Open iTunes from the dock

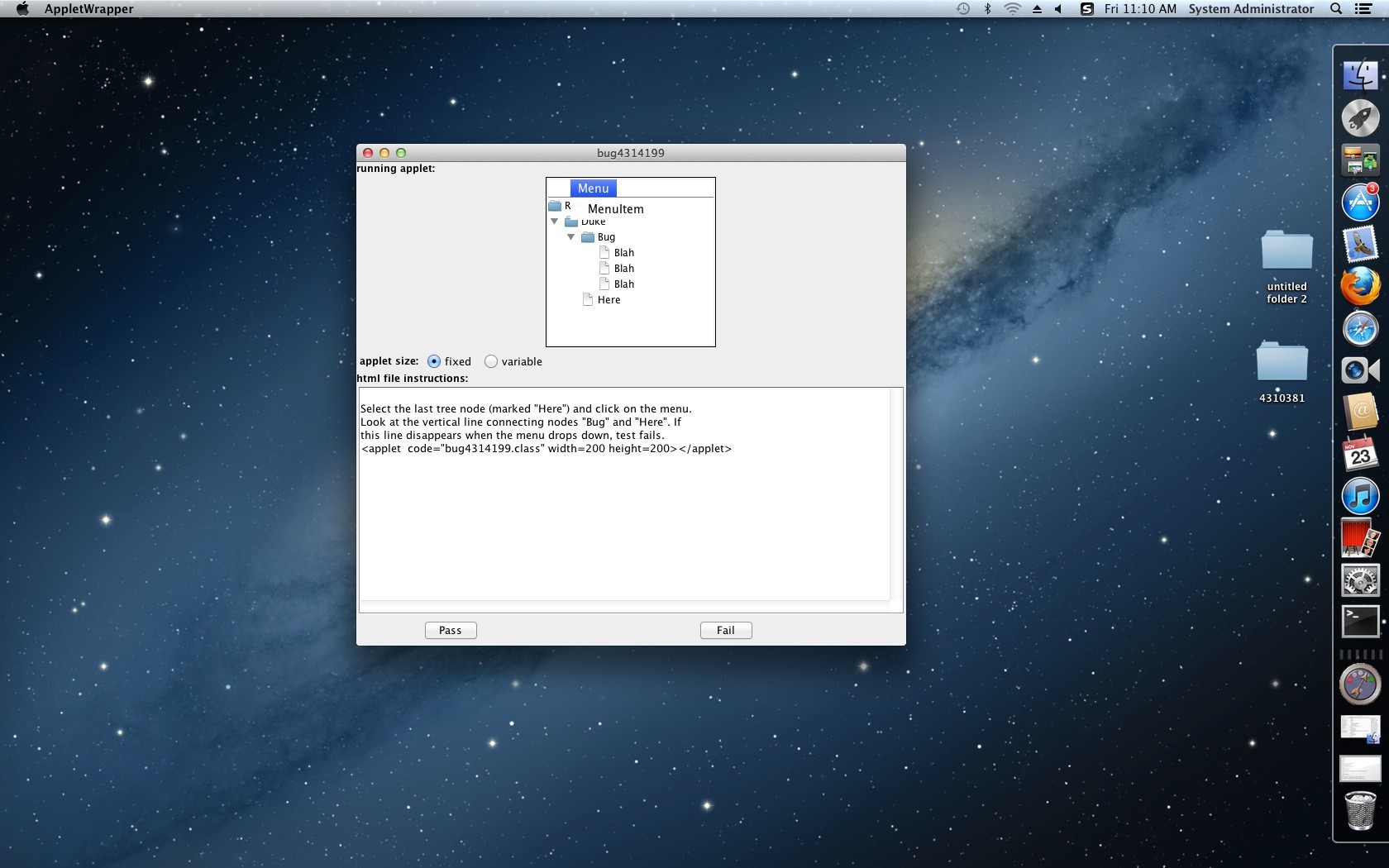tap(1360, 496)
